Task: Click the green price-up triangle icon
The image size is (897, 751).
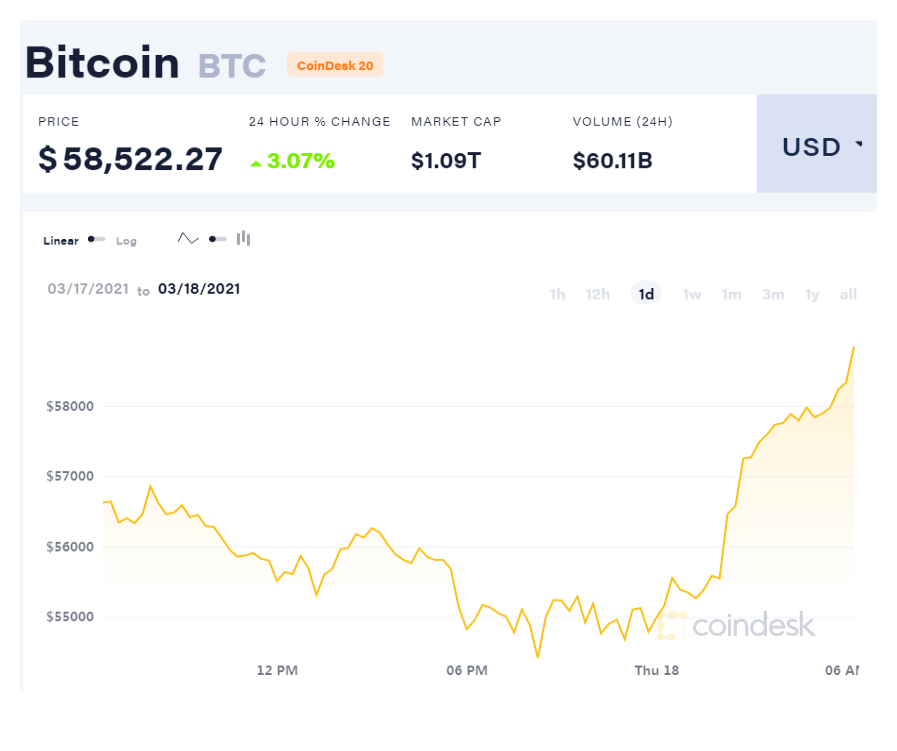Action: (256, 164)
